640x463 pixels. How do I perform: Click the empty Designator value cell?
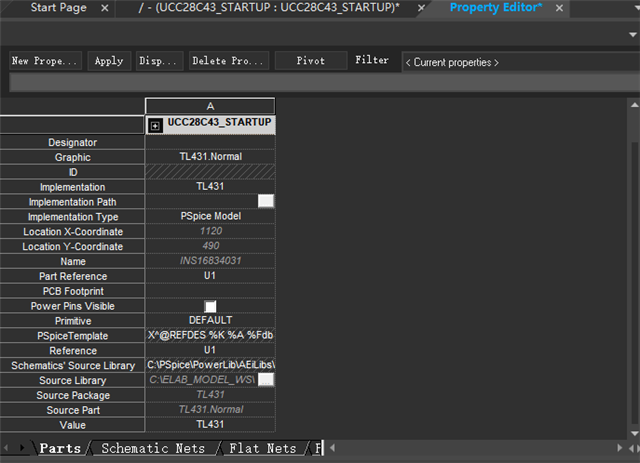click(210, 142)
